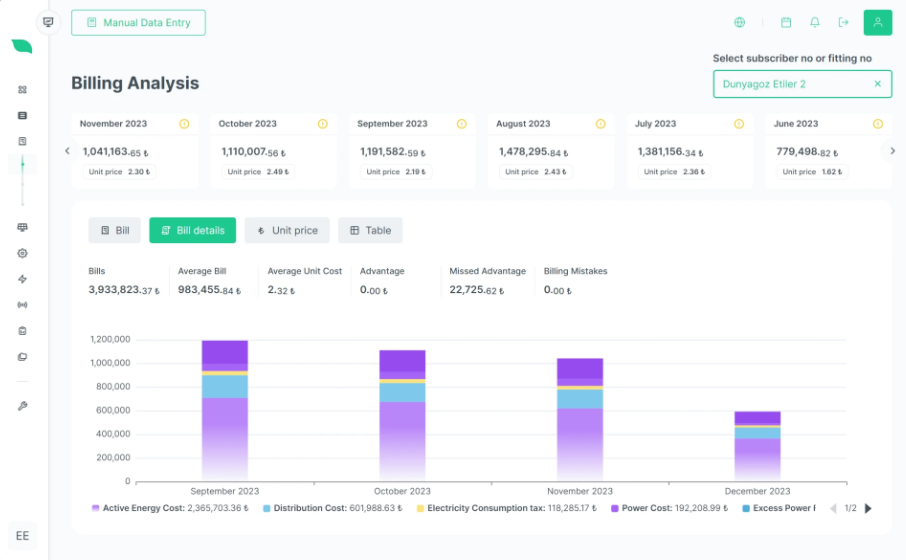Toggle Distribution Cost legend series

332,508
